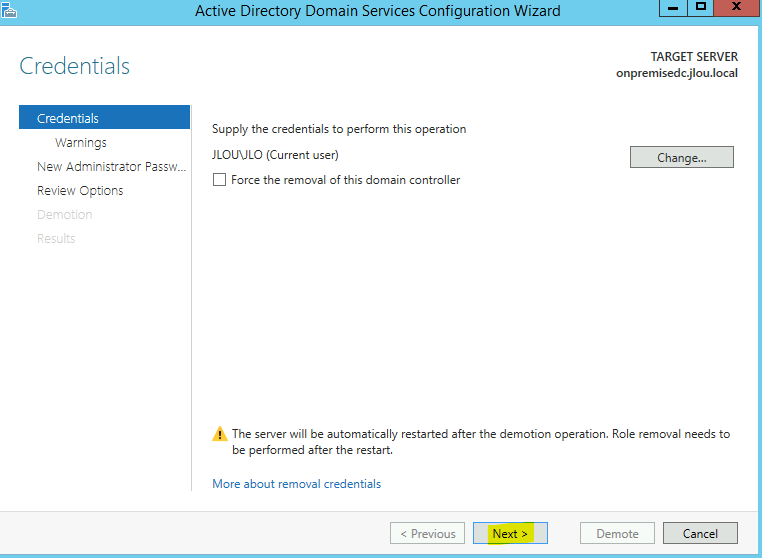Select the Results step

tap(56, 238)
